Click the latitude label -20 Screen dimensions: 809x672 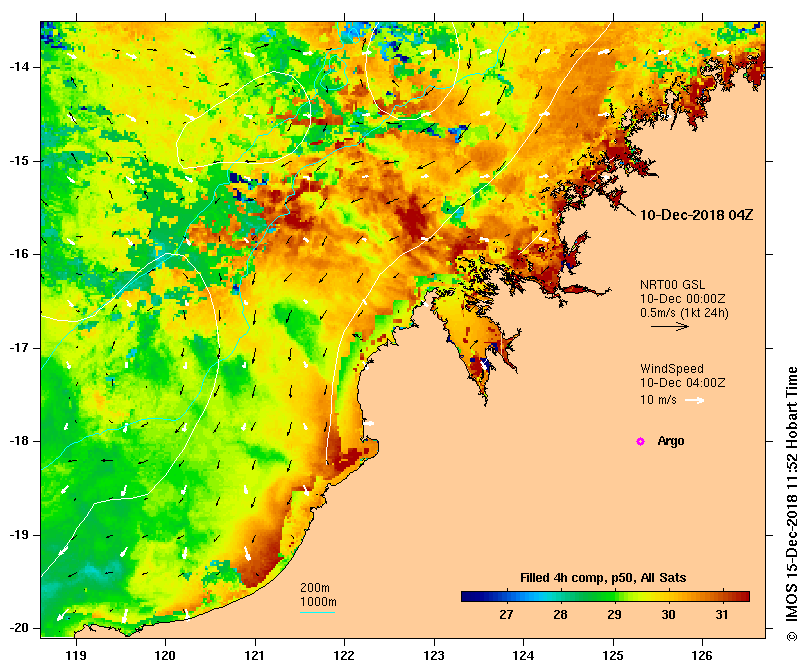coord(20,628)
